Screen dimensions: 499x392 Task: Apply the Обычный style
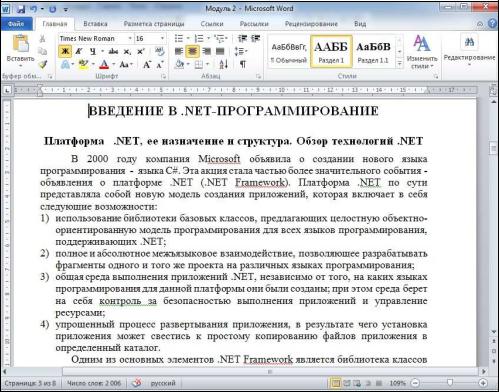click(288, 52)
